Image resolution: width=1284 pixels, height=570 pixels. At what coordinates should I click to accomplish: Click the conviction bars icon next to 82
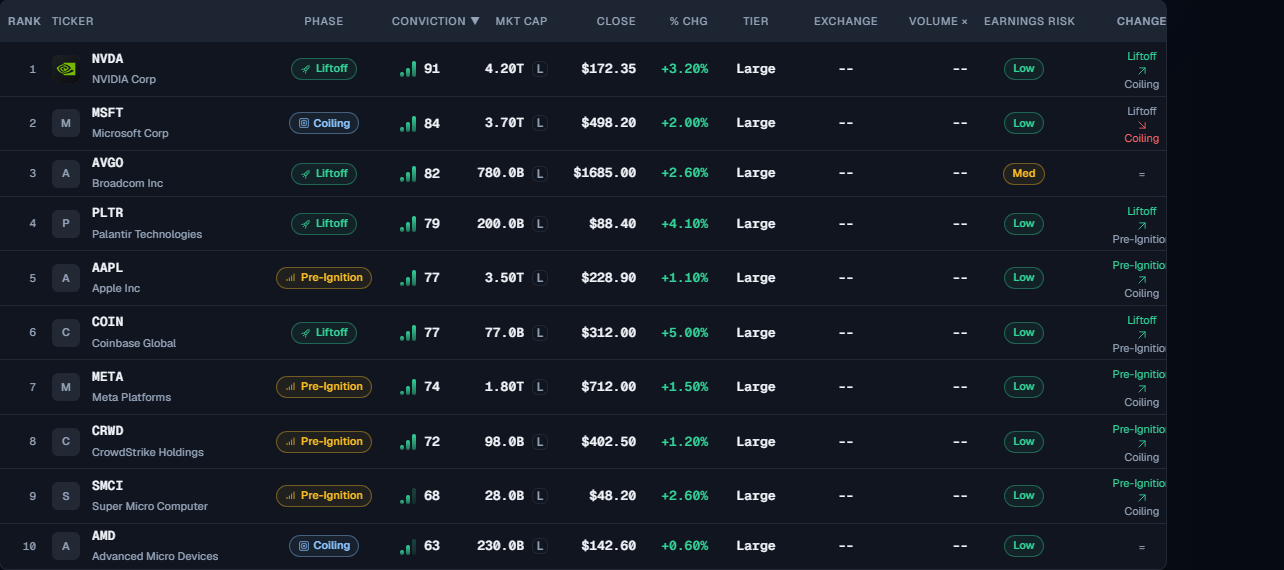pos(408,173)
